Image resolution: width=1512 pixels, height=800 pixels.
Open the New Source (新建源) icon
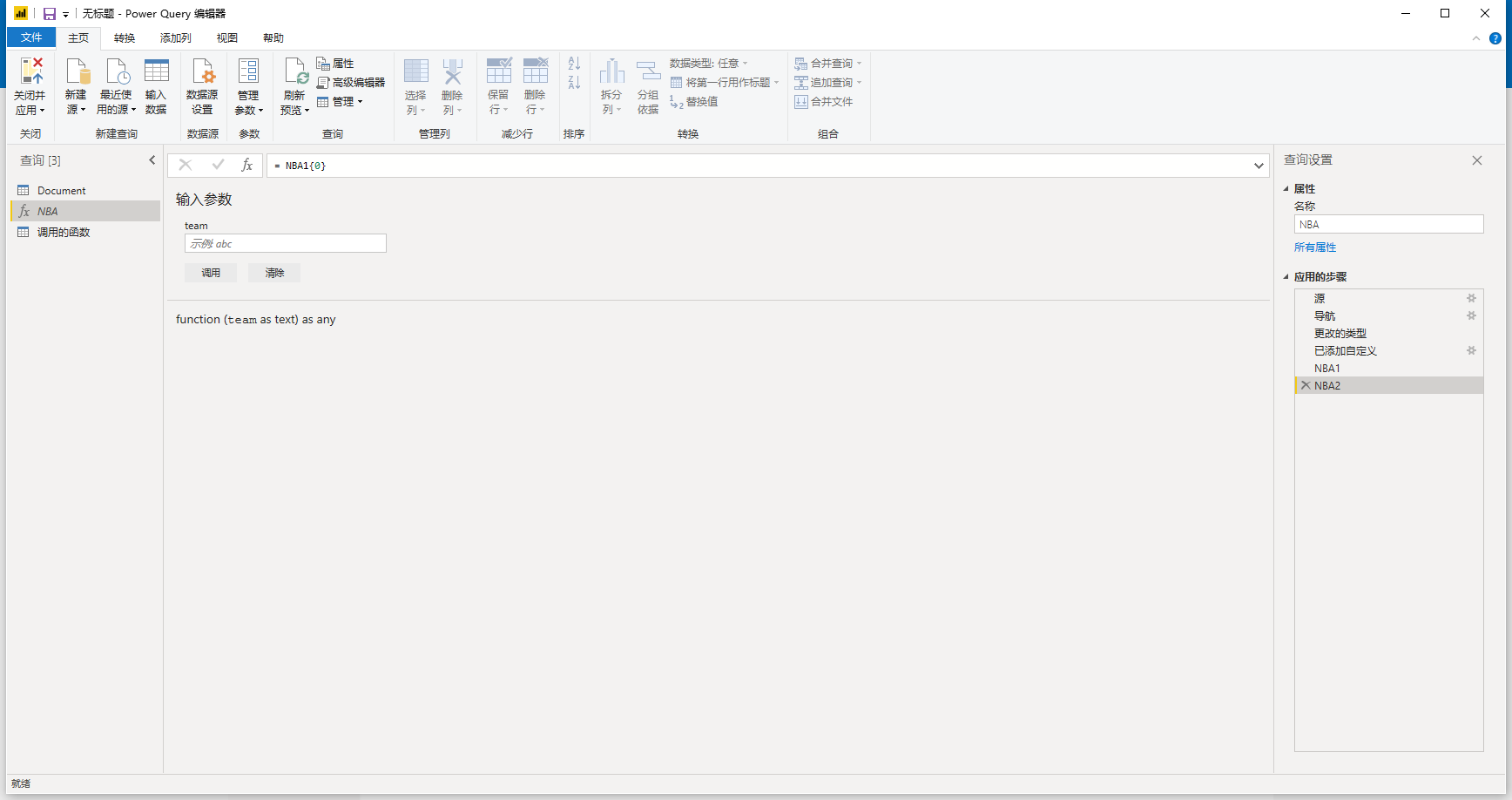click(77, 71)
